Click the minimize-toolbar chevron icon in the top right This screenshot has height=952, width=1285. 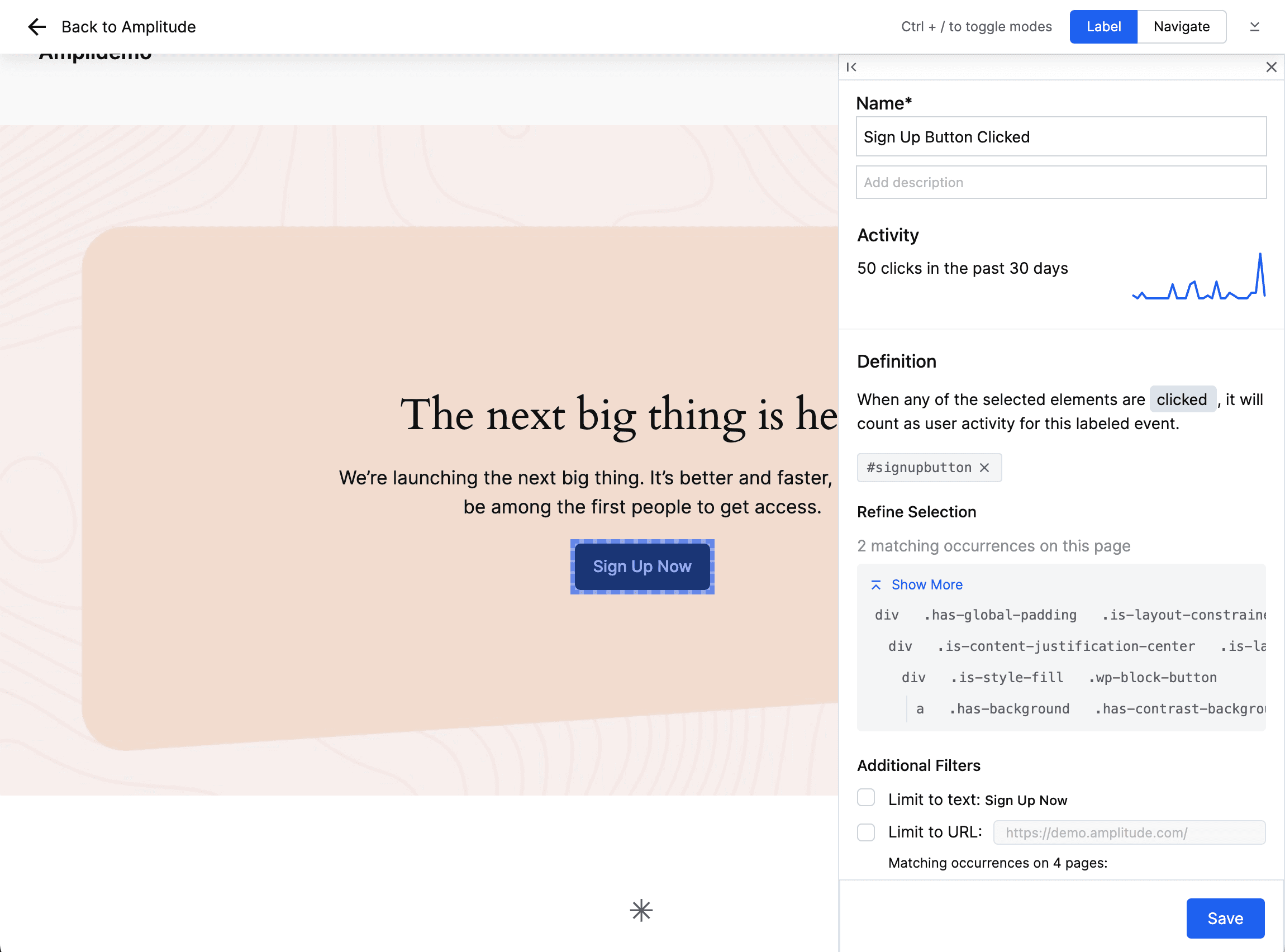pos(1254,26)
